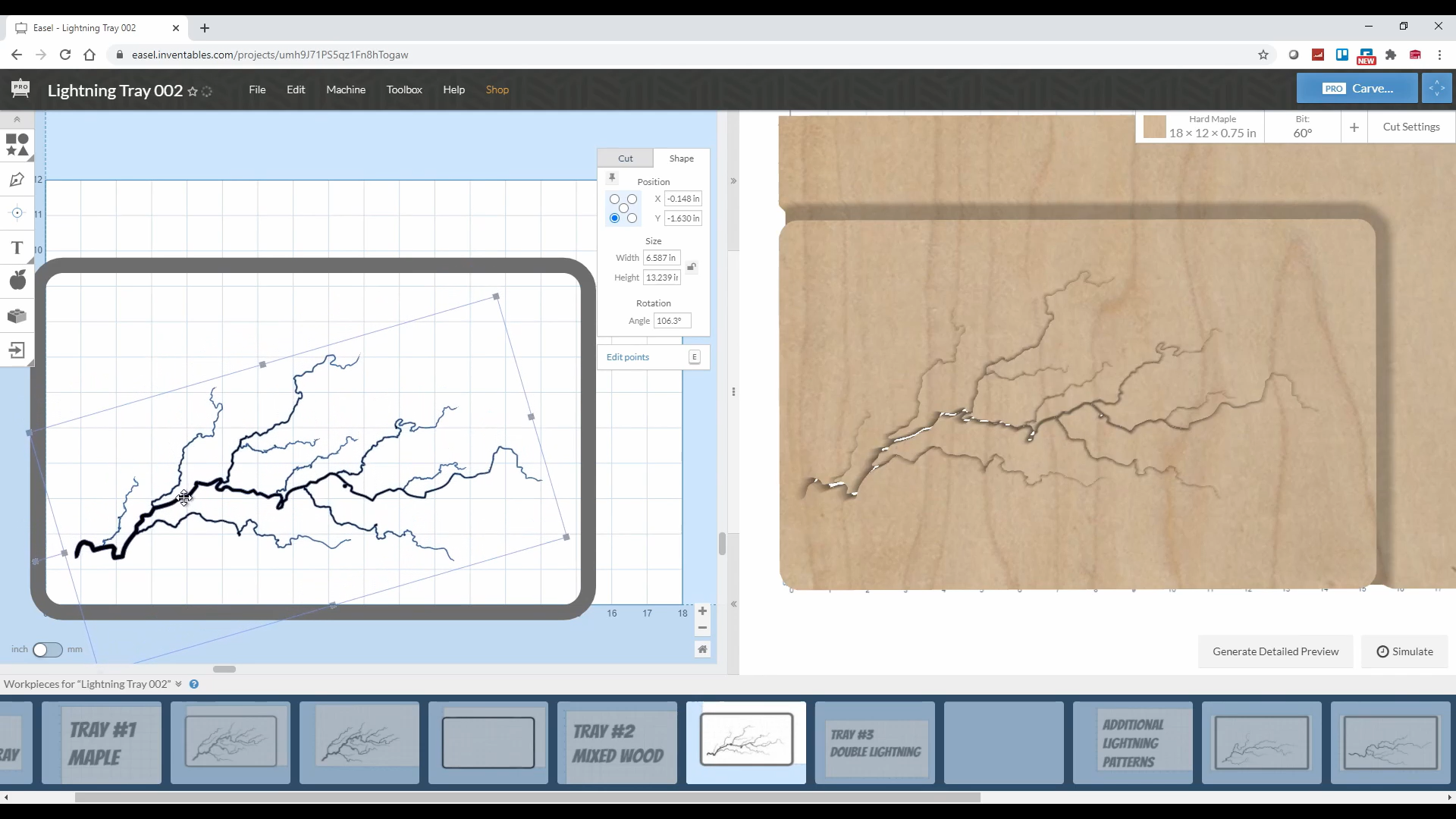This screenshot has height=819, width=1456.
Task: Click the Angle rotation input field
Action: [x=672, y=320]
